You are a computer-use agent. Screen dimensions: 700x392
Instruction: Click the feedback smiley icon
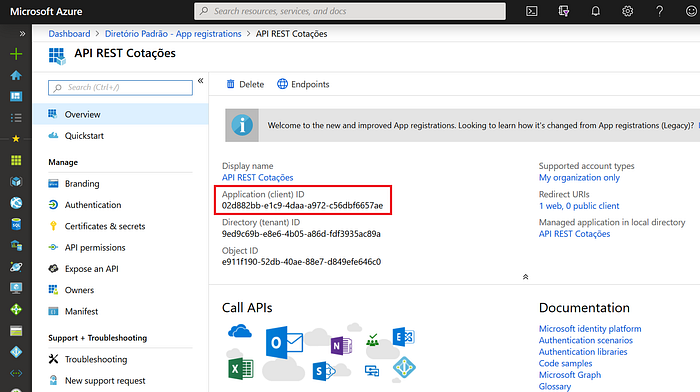[691, 11]
